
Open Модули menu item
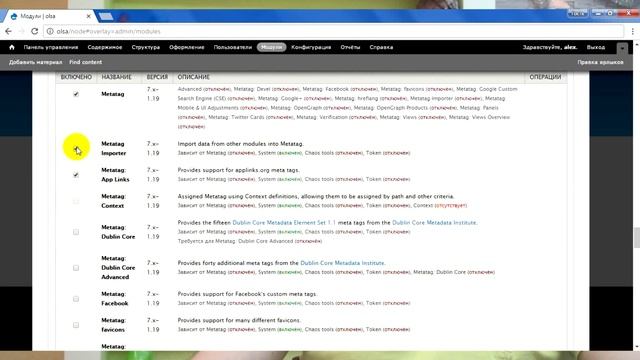(x=271, y=47)
